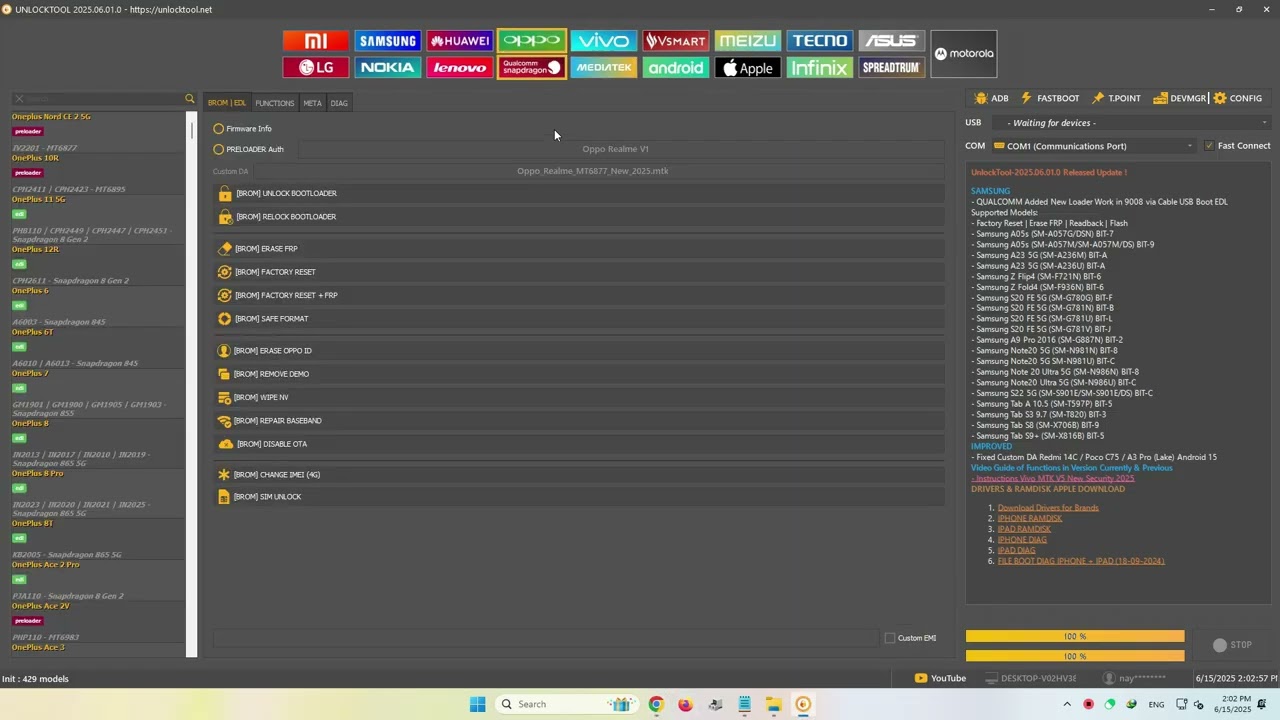The image size is (1280, 720).
Task: Select the Motorola brand tile
Action: pos(964,54)
